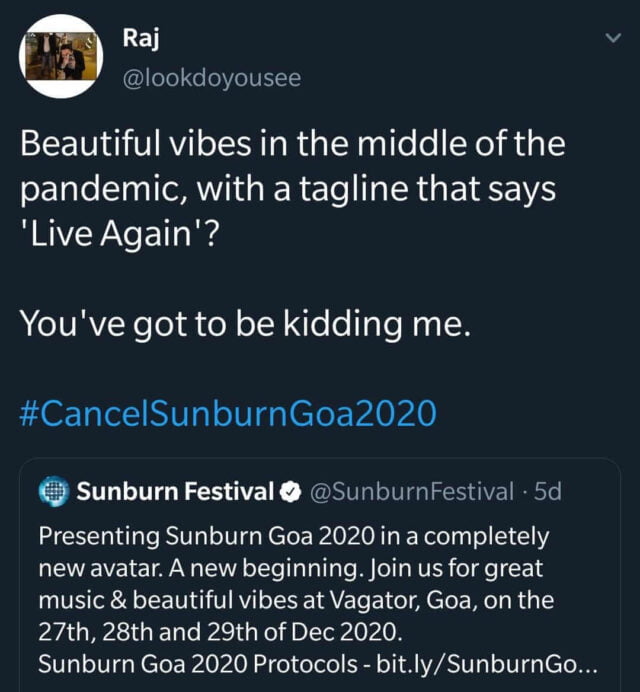Open the #CancelSunburnGoa2020 hashtag
The width and height of the screenshot is (640, 692).
pyautogui.click(x=228, y=412)
